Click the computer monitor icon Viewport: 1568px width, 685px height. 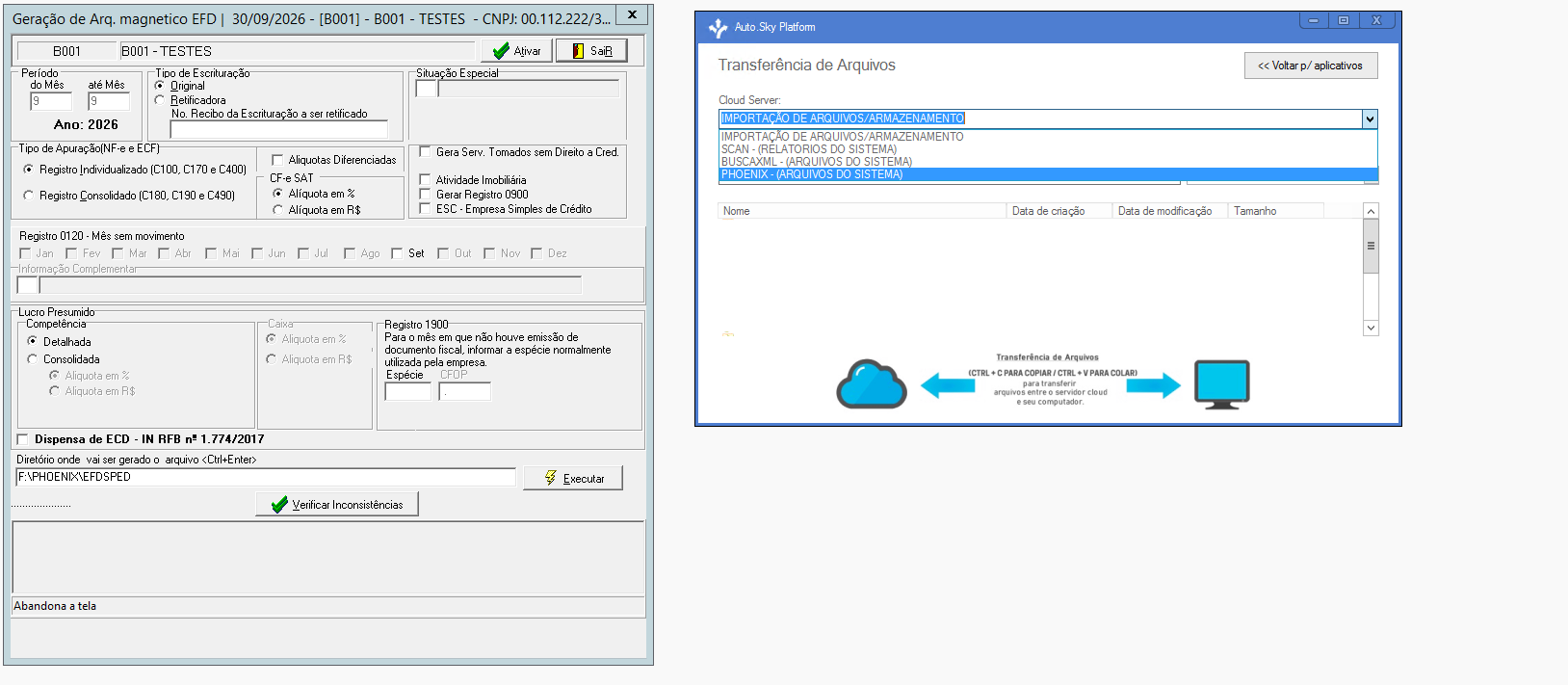(x=1222, y=384)
